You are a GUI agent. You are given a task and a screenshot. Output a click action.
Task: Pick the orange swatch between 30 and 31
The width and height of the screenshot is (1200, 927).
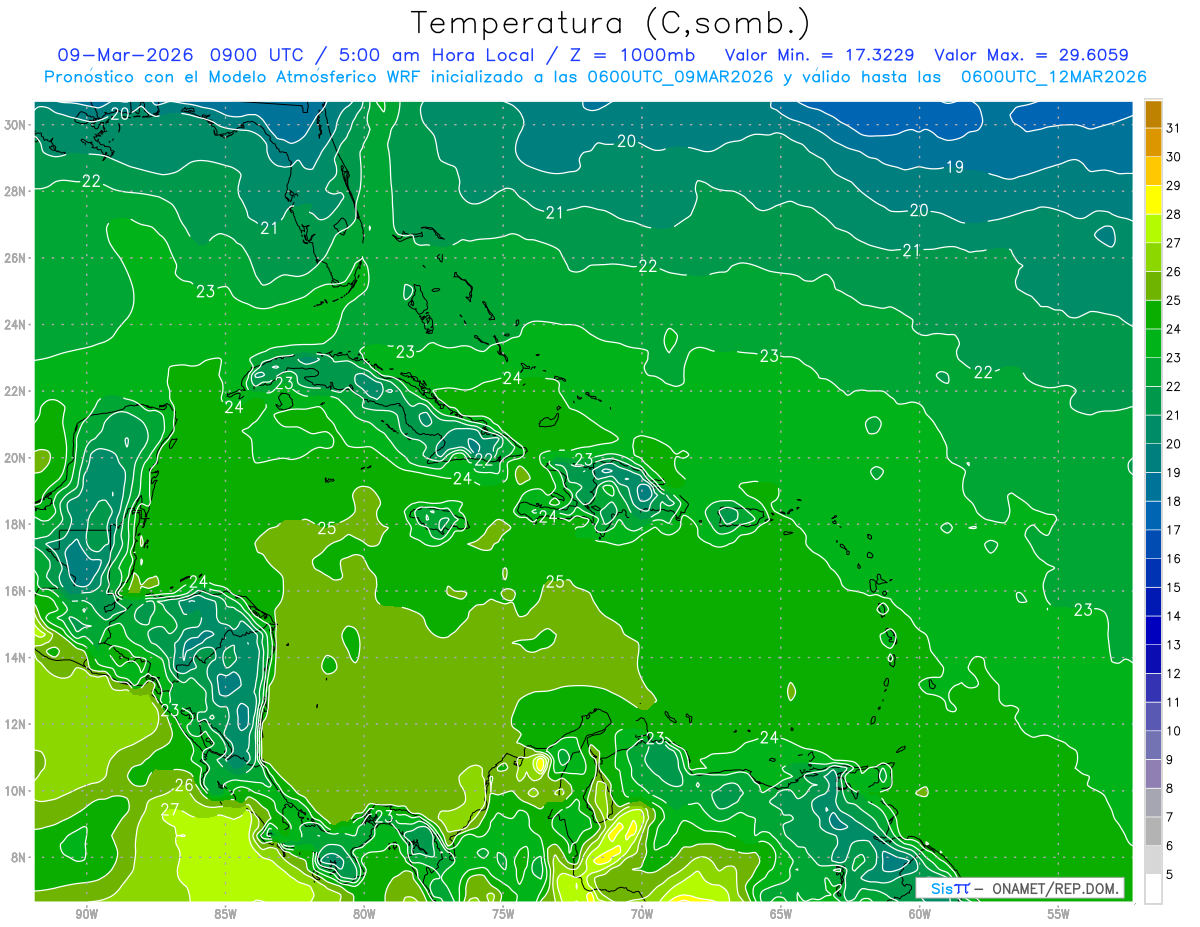pyautogui.click(x=1153, y=142)
